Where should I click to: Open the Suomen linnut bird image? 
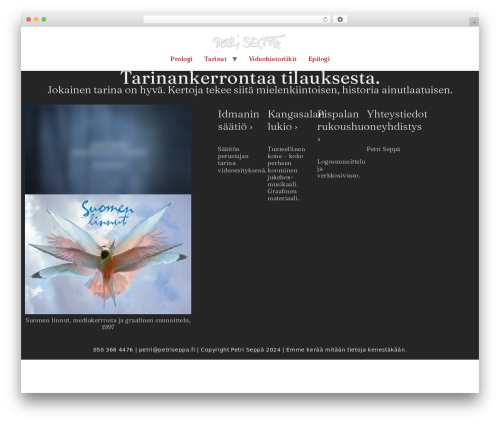108,254
